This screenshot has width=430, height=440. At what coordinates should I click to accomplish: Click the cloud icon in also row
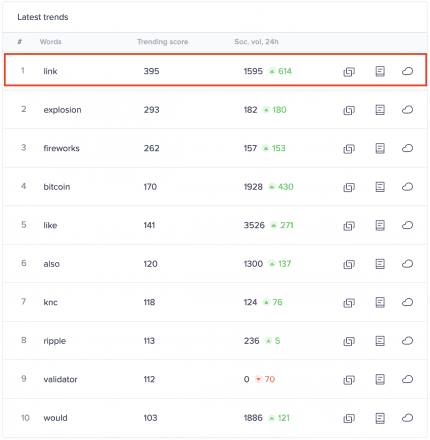coord(407,264)
